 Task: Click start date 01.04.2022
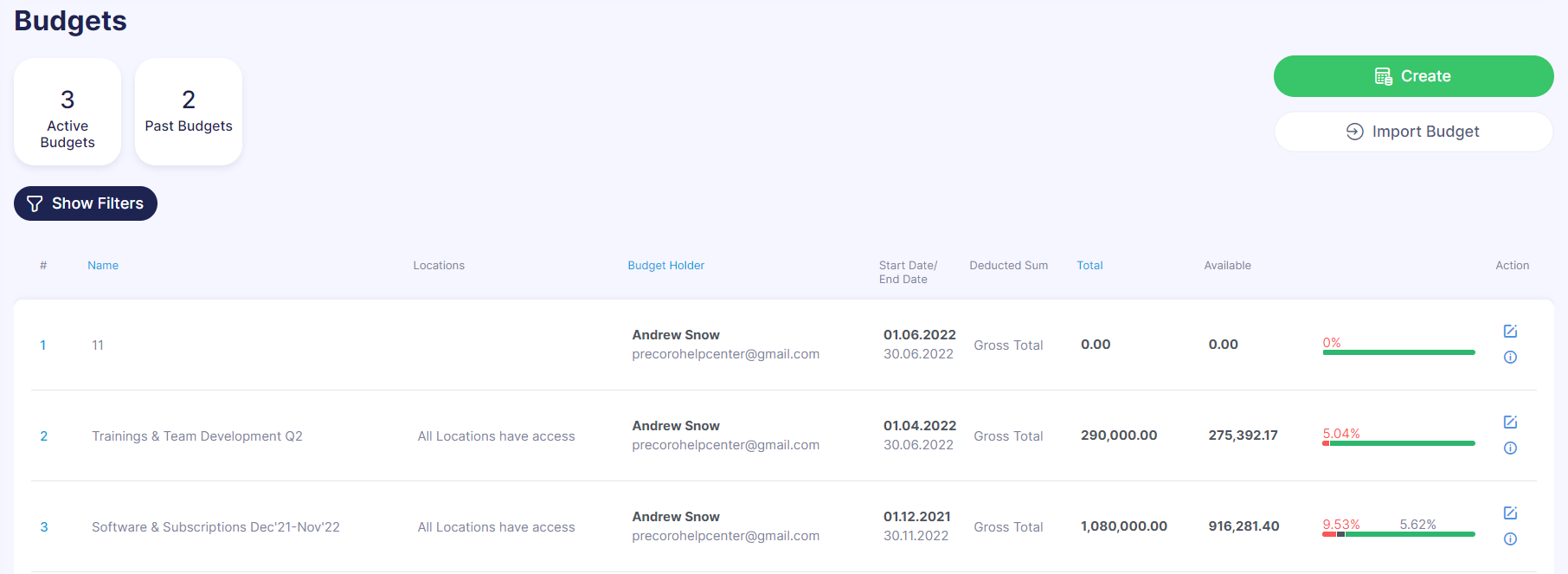click(x=920, y=426)
